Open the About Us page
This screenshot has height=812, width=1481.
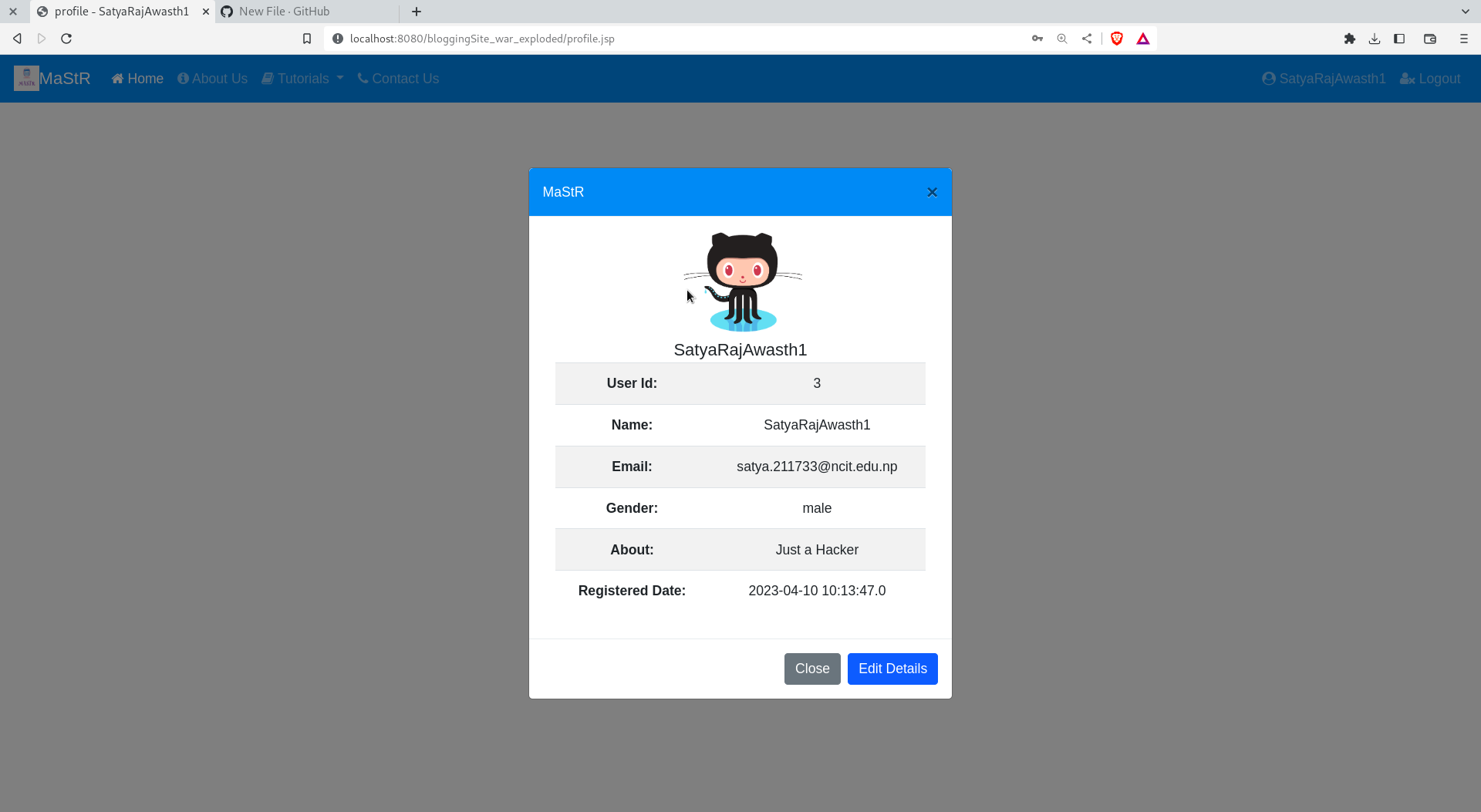pos(212,79)
